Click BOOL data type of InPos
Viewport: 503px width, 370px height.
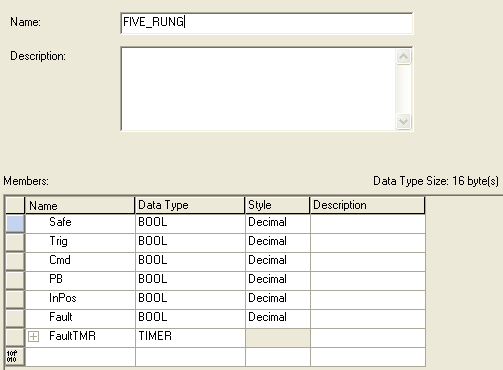point(153,298)
